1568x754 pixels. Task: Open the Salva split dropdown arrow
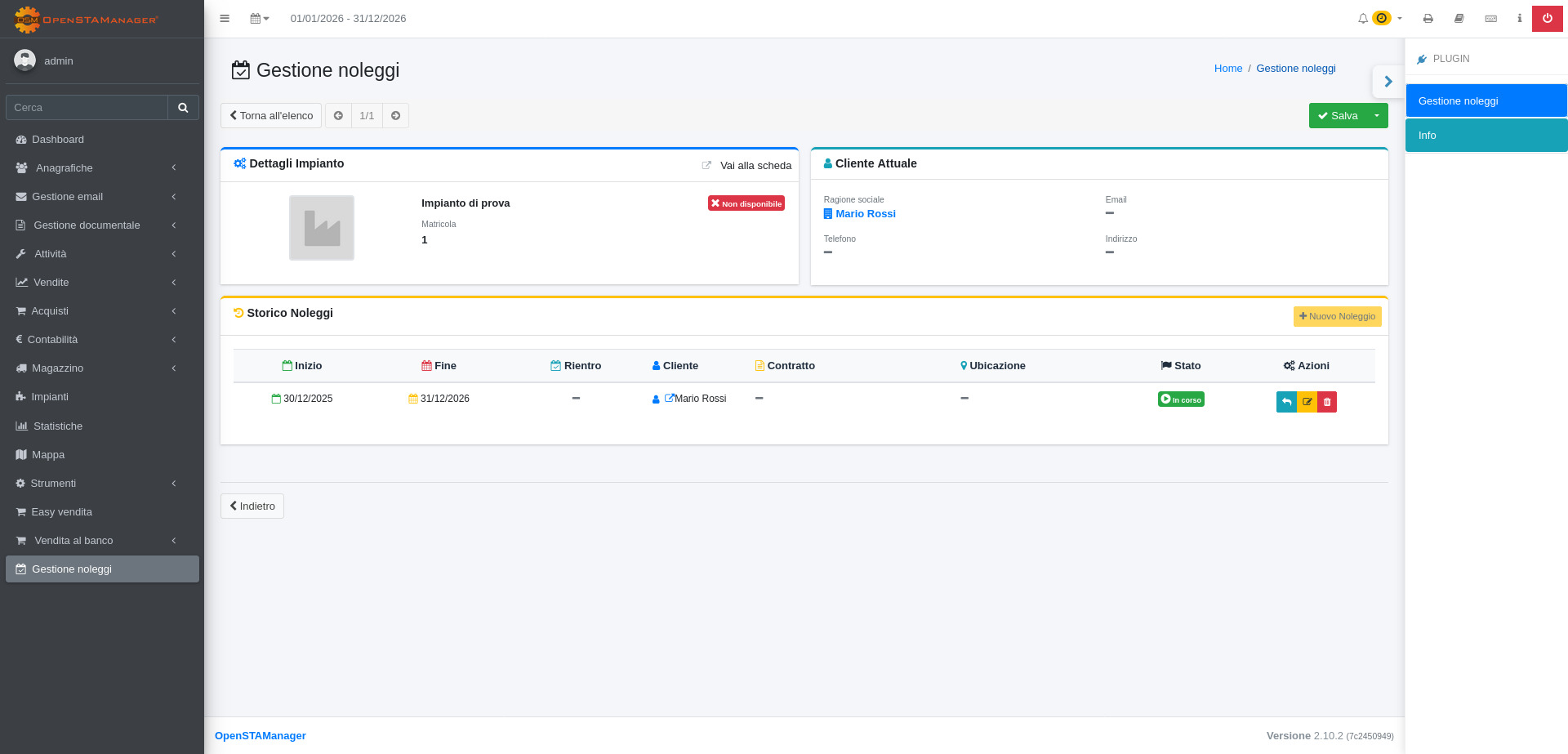point(1377,115)
